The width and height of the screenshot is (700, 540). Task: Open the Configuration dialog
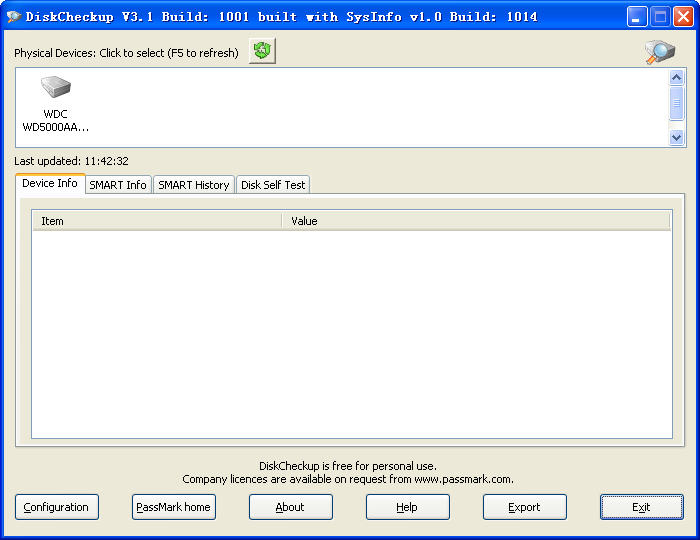(57, 507)
